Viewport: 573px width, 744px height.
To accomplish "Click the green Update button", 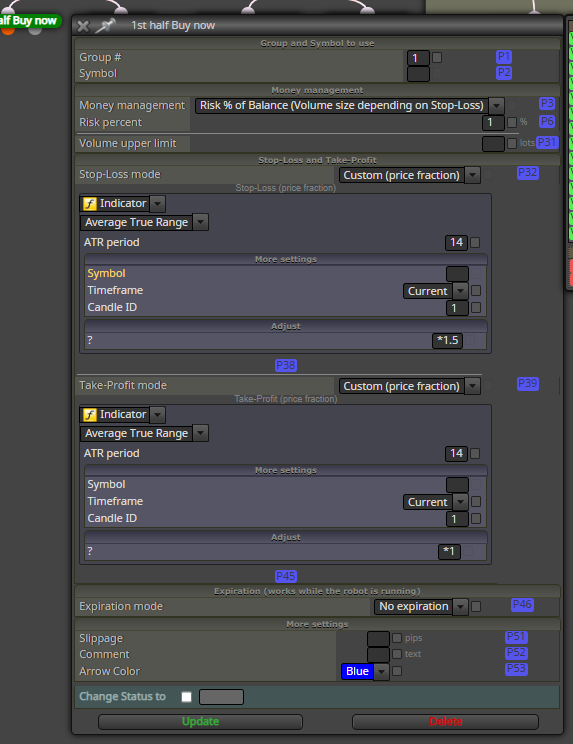I will (200, 722).
